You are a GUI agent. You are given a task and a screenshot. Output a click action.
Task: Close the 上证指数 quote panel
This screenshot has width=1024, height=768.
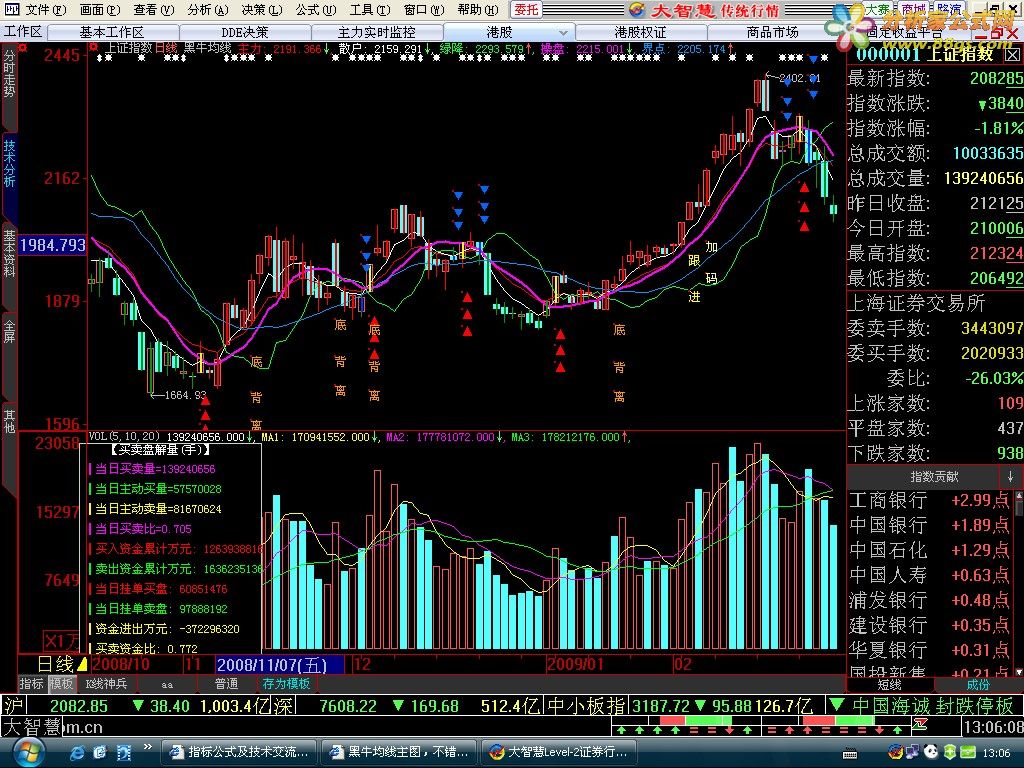pos(1012,55)
